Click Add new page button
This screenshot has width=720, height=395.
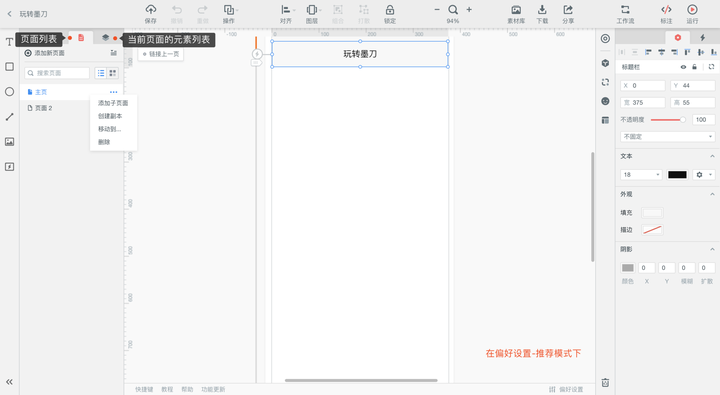click(45, 53)
